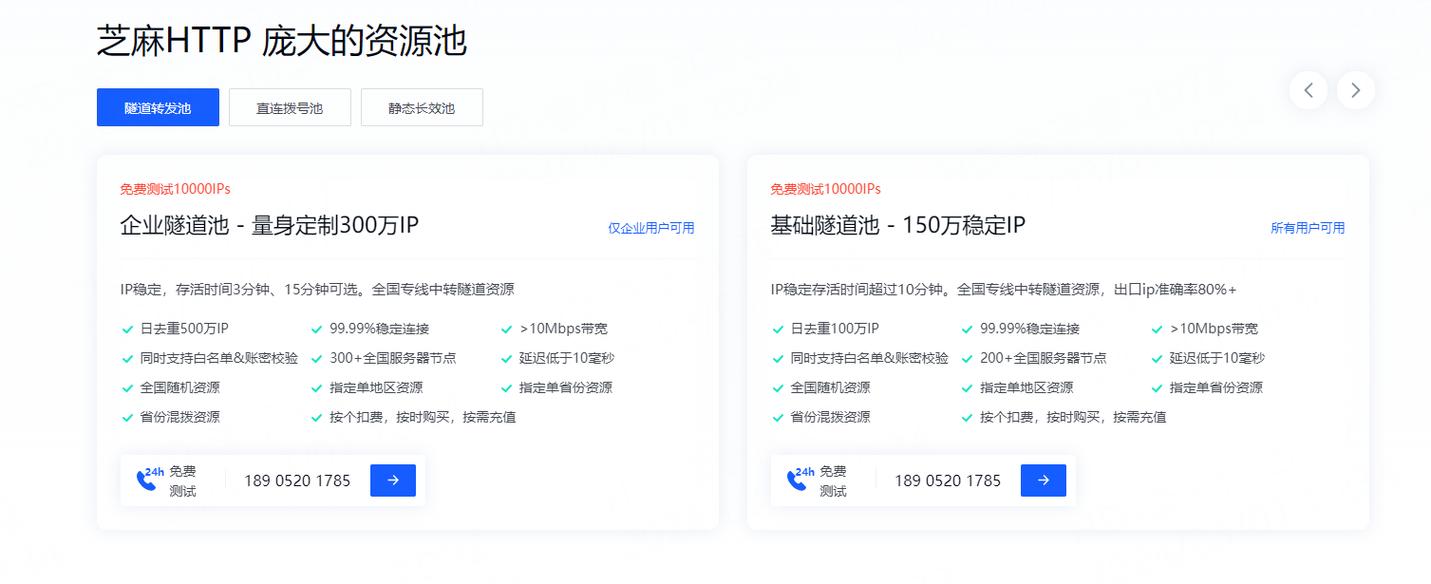This screenshot has width=1431, height=584.
Task: Click checkmark beside 日去重100万IP
Action: pyautogui.click(x=777, y=329)
